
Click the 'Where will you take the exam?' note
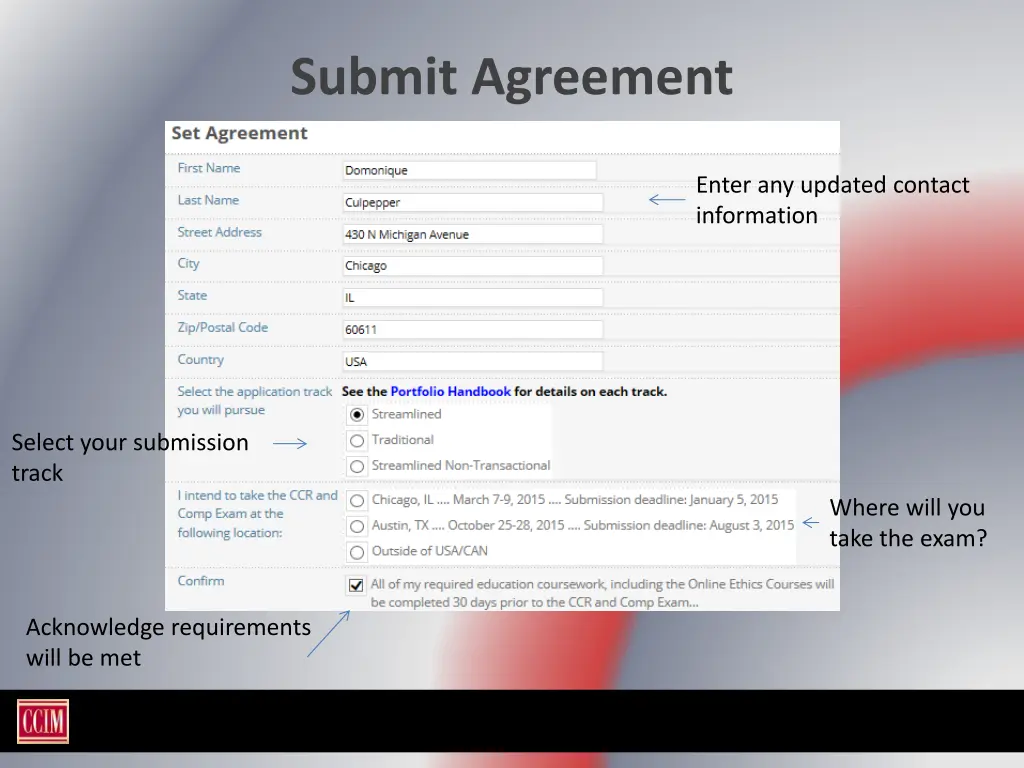tap(908, 523)
